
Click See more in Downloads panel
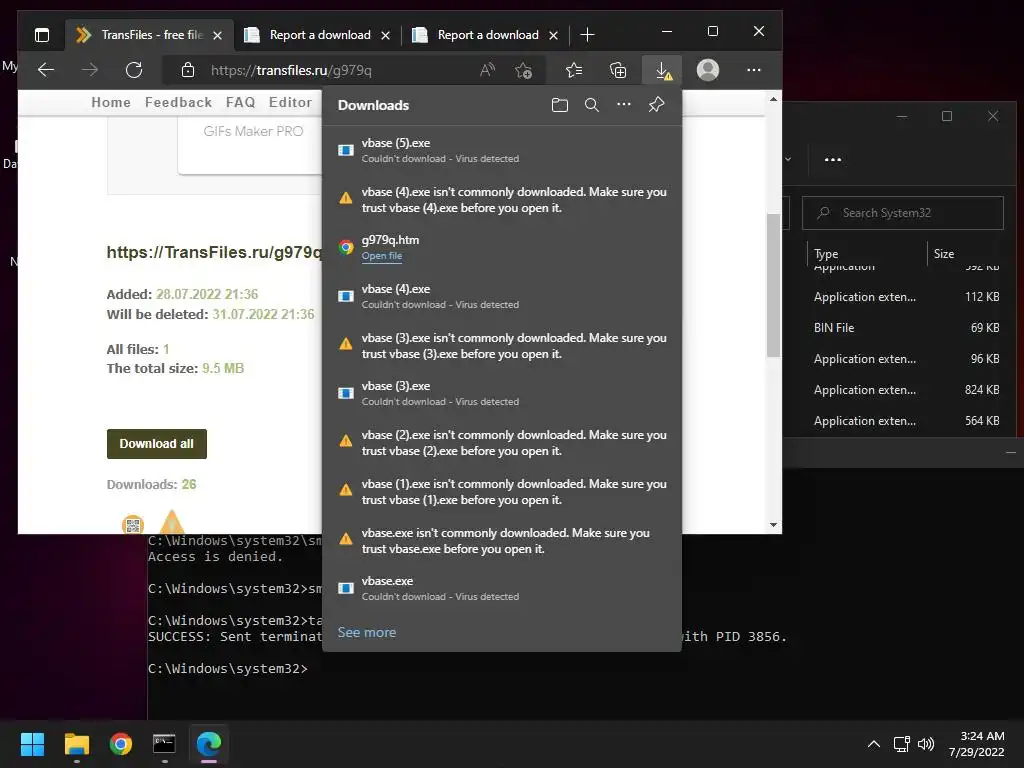coord(366,632)
